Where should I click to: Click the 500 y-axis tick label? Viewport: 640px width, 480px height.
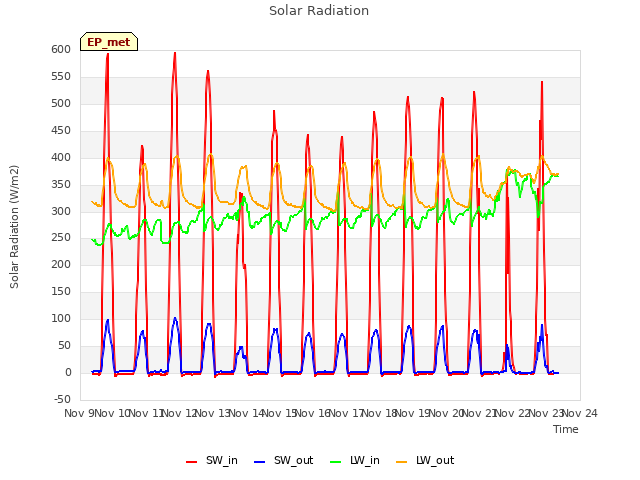[61, 103]
